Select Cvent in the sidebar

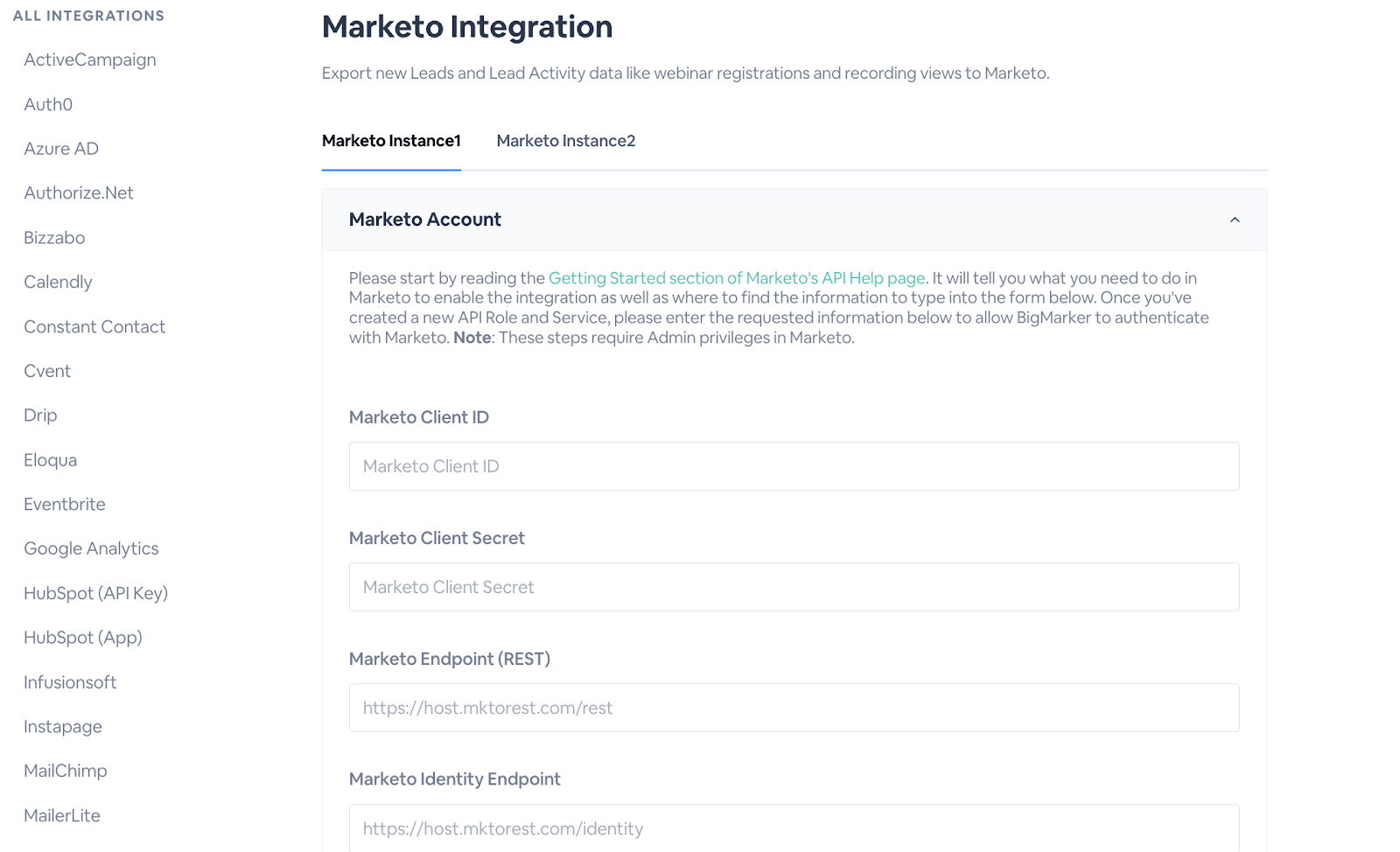[47, 371]
